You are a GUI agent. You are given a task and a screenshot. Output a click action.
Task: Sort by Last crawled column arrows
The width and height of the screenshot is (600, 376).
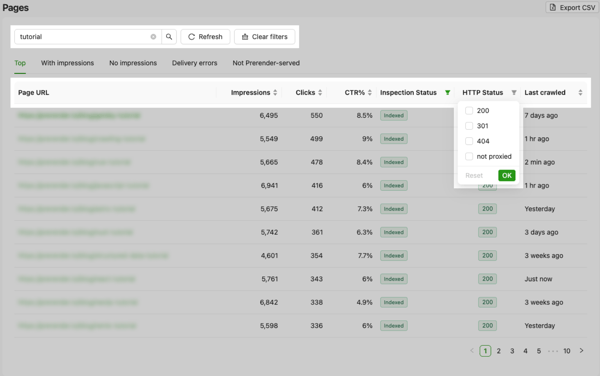pos(580,93)
